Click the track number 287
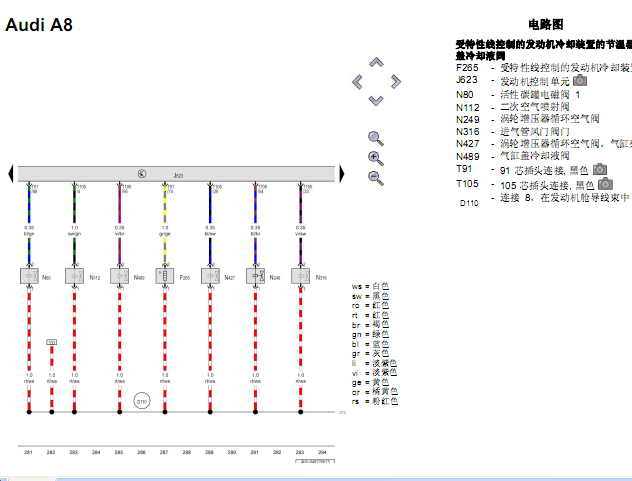Screen dimensions: 632x481 pos(164,452)
